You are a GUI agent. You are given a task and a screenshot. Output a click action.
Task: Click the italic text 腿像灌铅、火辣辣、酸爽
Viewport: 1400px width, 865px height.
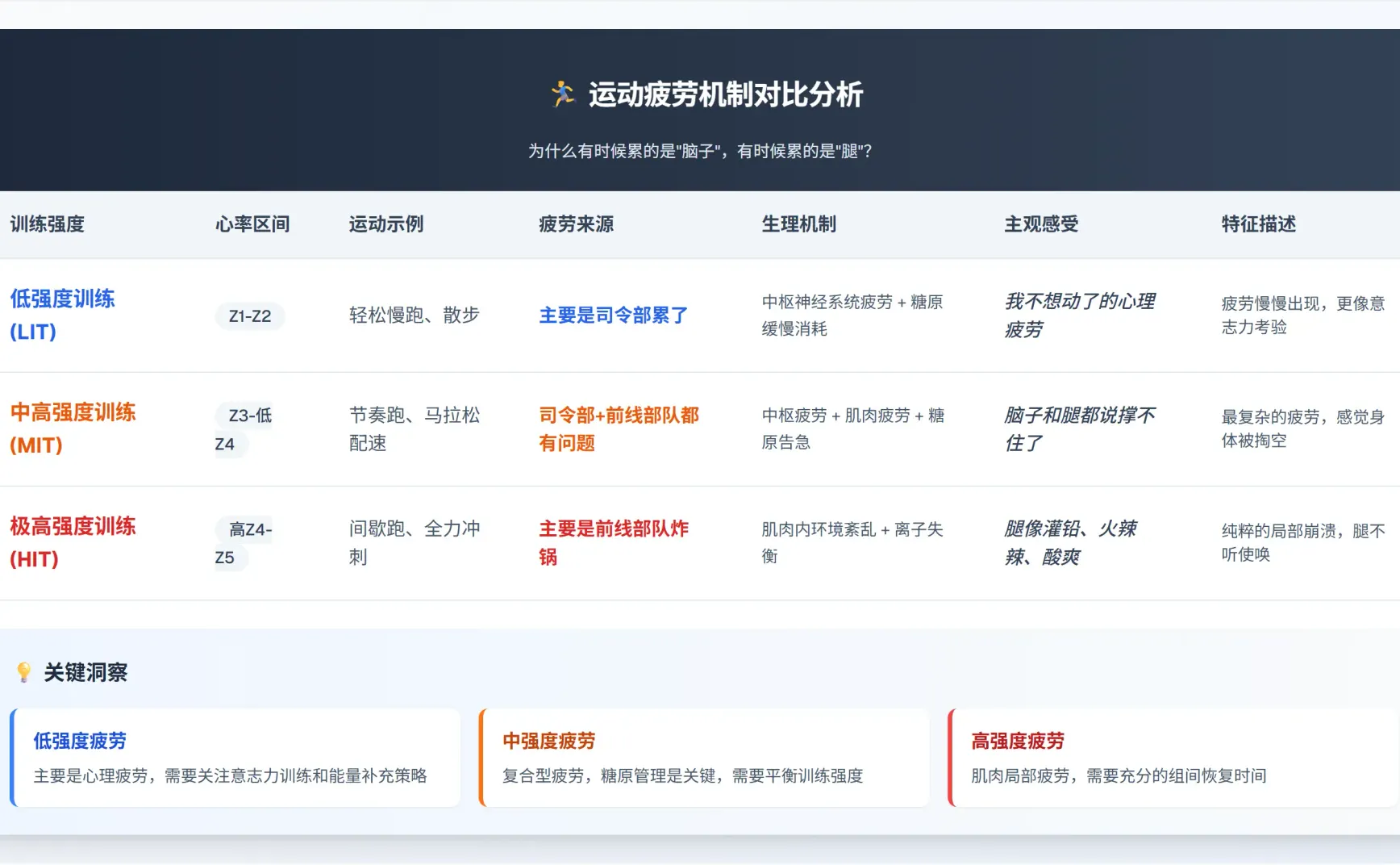click(x=1070, y=543)
